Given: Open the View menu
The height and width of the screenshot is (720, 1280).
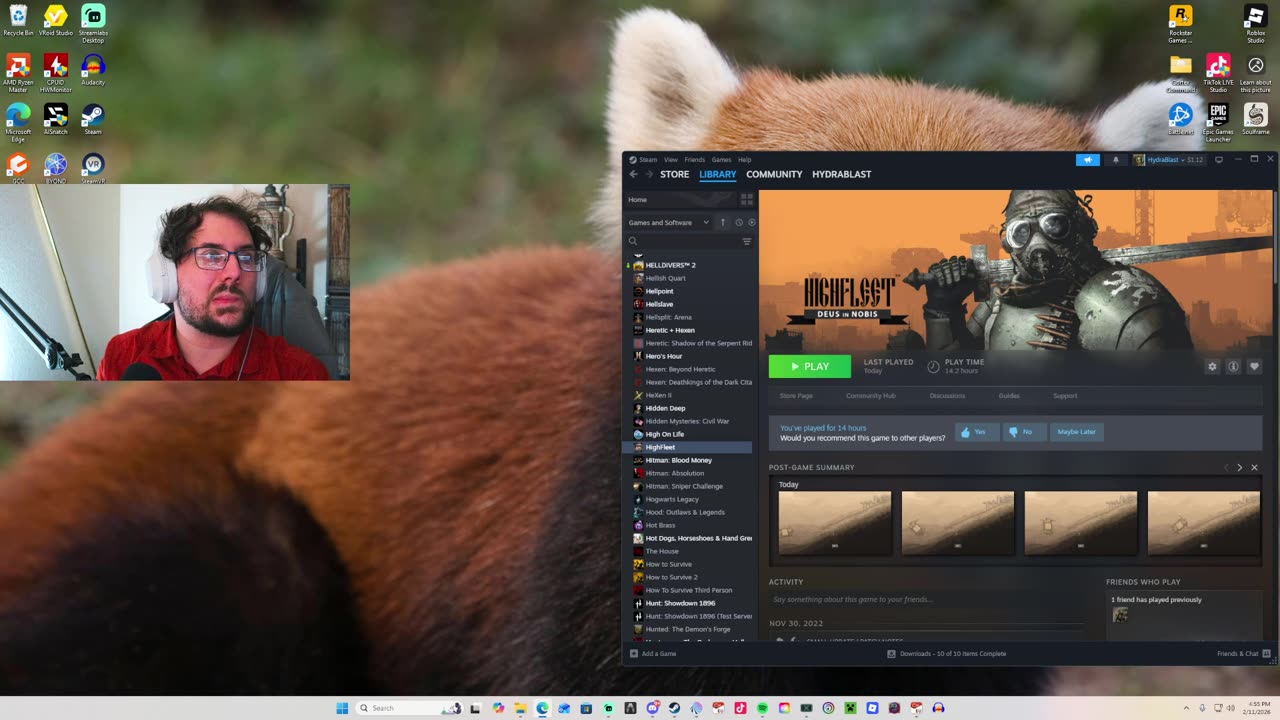Looking at the screenshot, I should (x=671, y=160).
